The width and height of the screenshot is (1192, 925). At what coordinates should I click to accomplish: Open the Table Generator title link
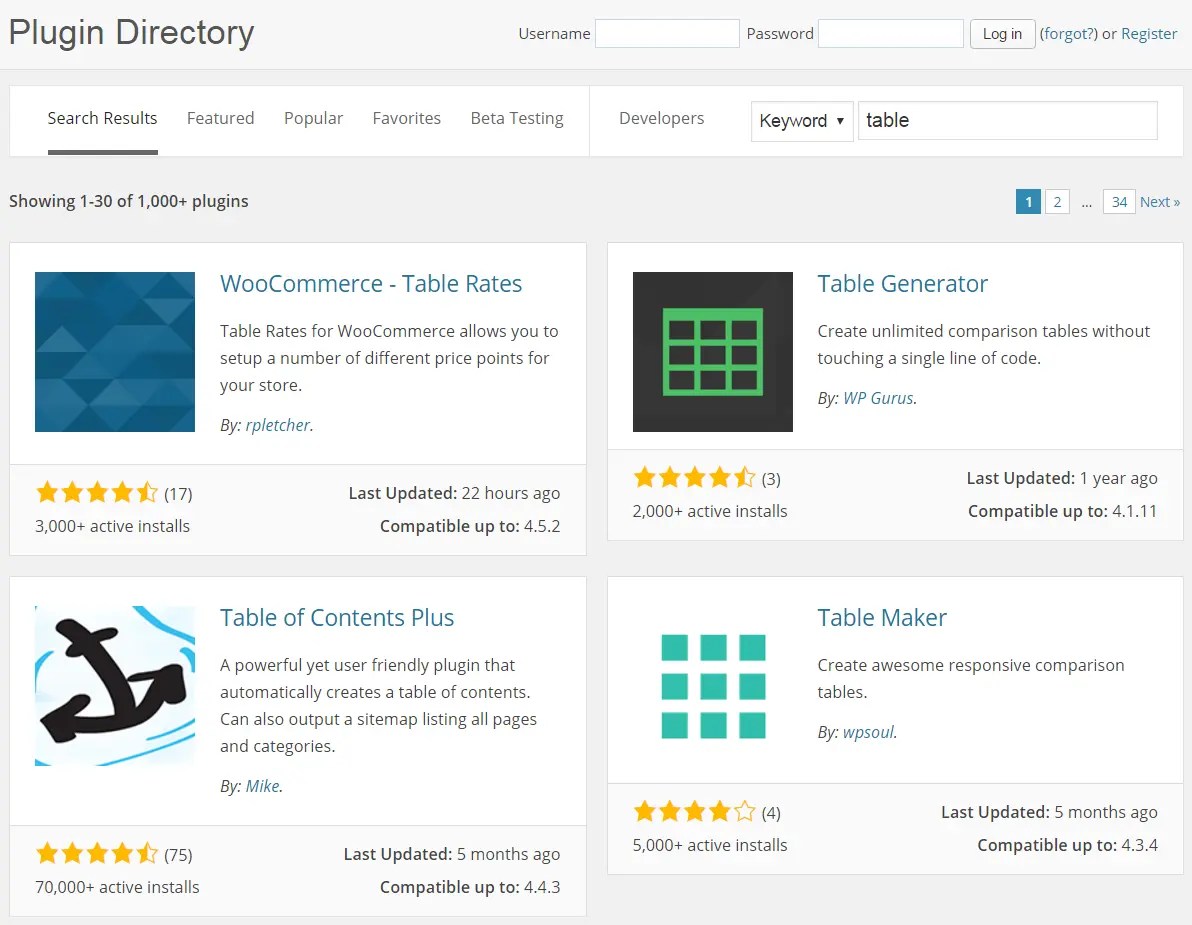point(902,284)
